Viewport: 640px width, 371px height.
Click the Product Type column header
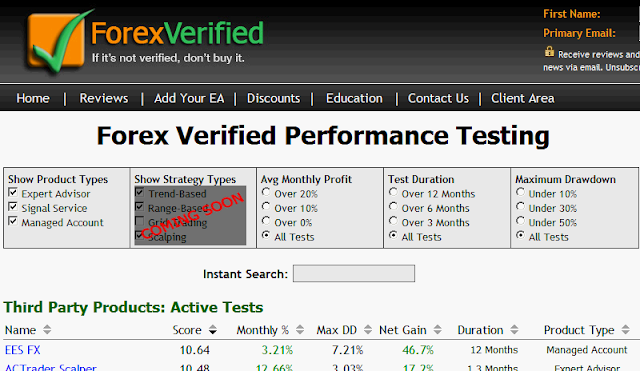[x=579, y=330]
